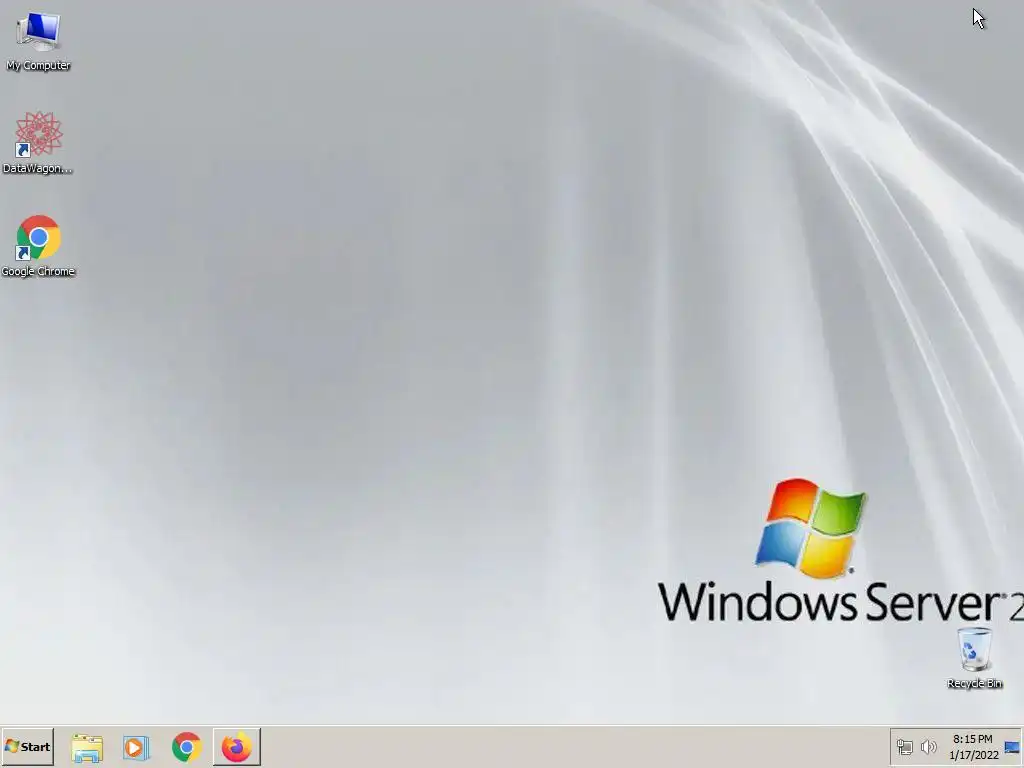1024x768 pixels.
Task: Show the clock and date flyout
Action: pyautogui.click(x=973, y=747)
